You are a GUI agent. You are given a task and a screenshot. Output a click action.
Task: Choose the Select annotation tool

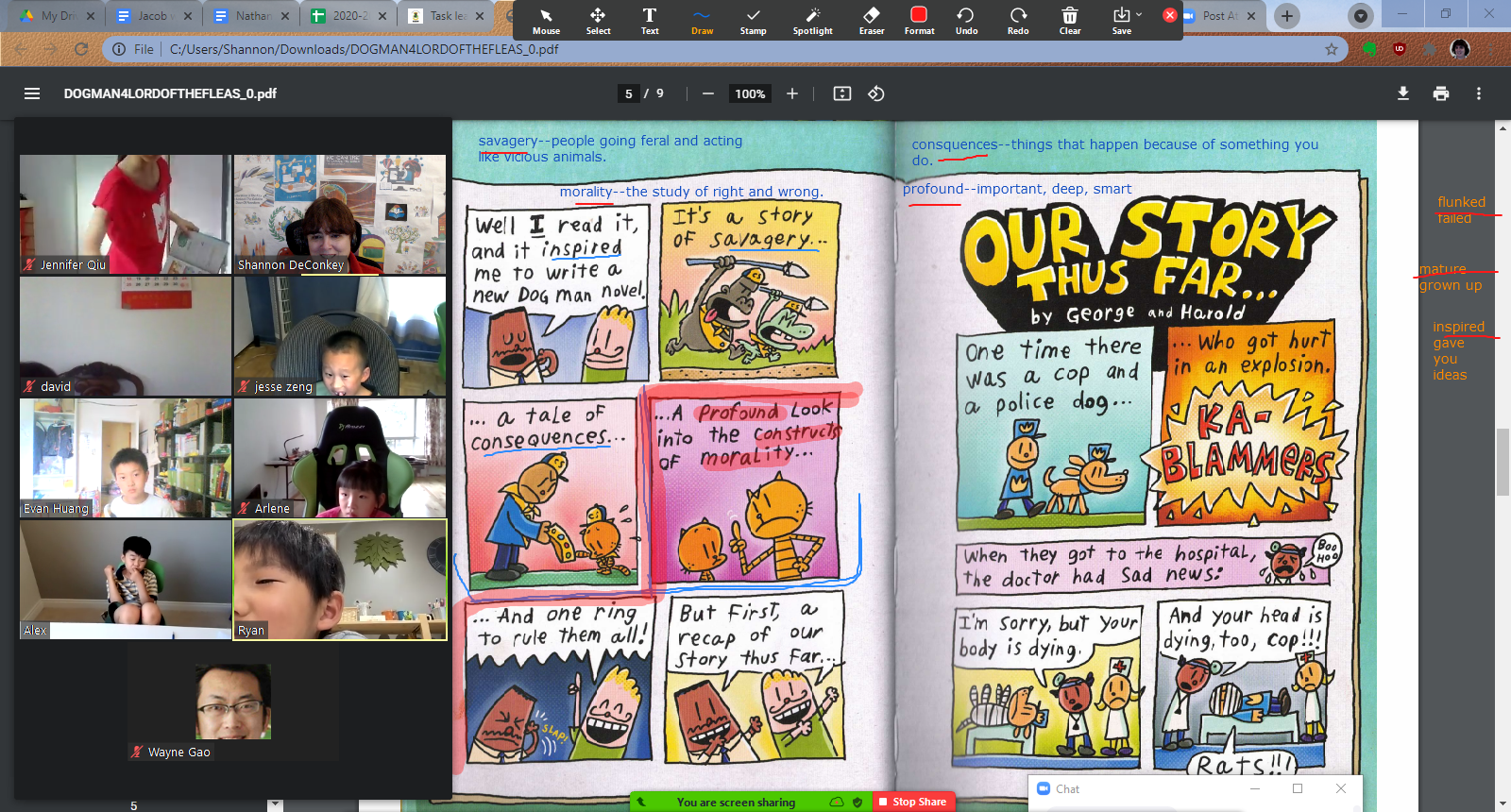click(598, 21)
